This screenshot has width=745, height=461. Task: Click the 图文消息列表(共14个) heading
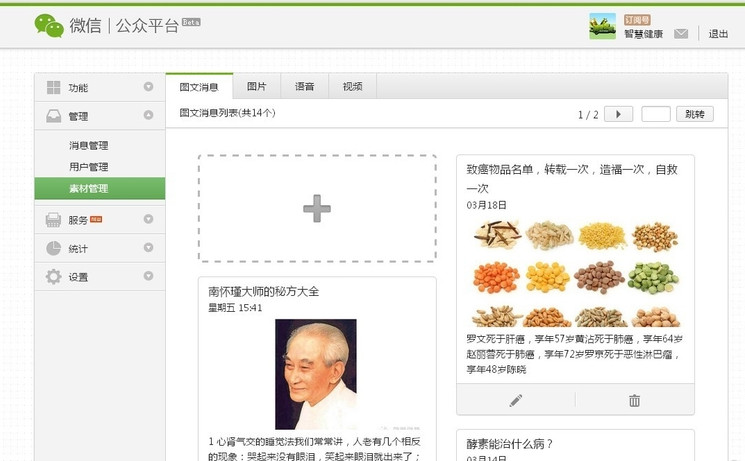coord(227,113)
